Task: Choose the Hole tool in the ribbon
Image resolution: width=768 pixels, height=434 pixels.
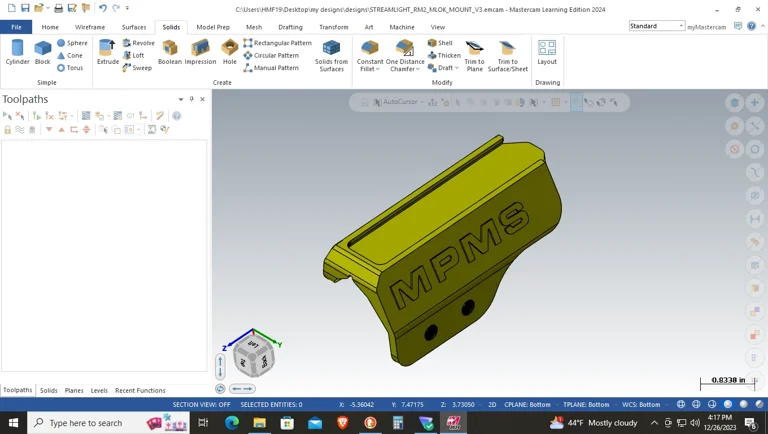Action: [x=230, y=52]
